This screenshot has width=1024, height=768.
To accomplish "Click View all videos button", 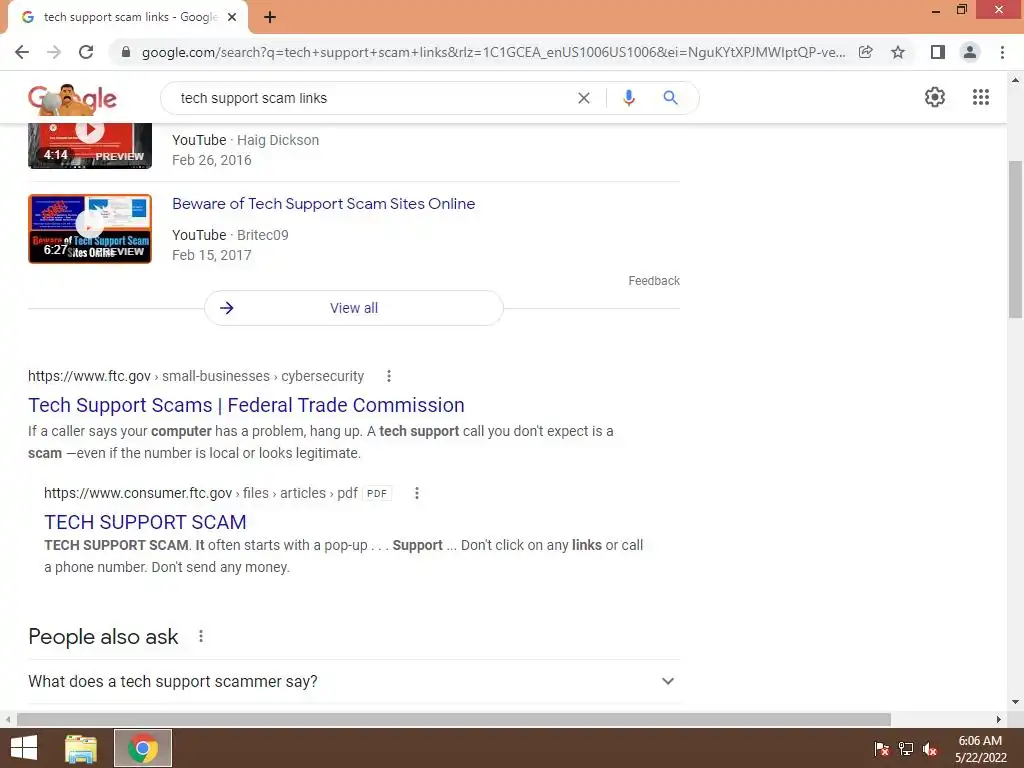I will (353, 308).
